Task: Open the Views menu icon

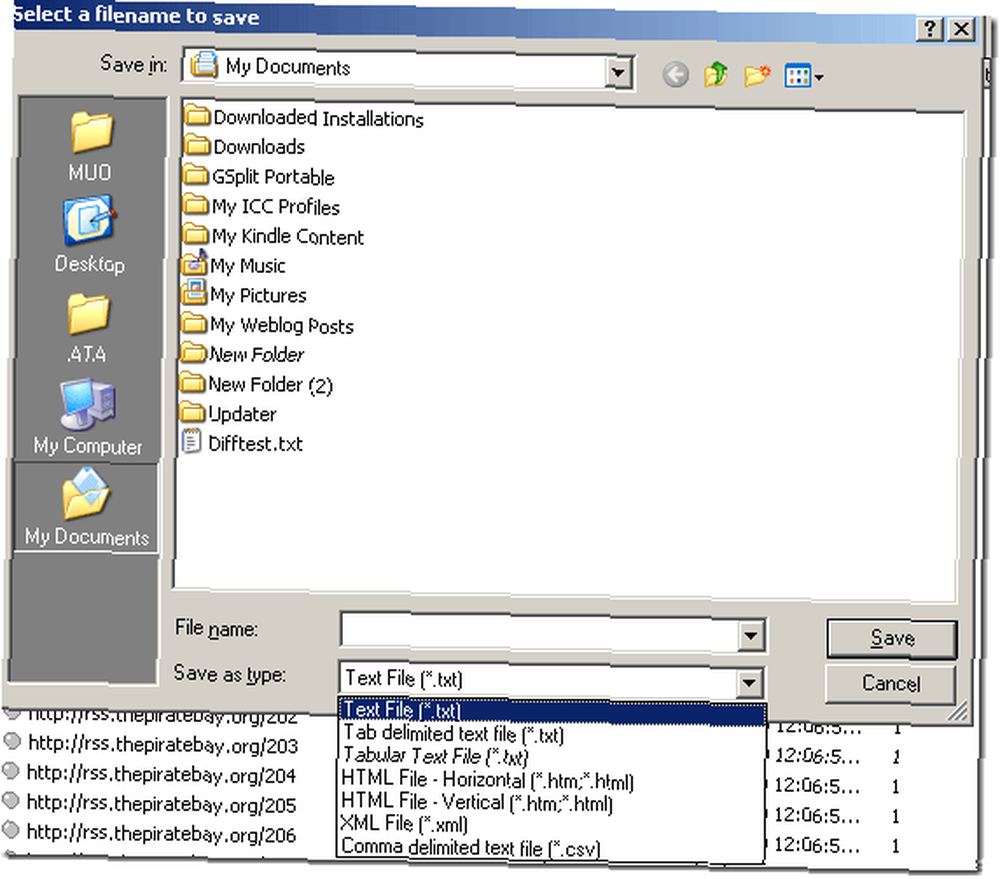Action: click(x=804, y=77)
